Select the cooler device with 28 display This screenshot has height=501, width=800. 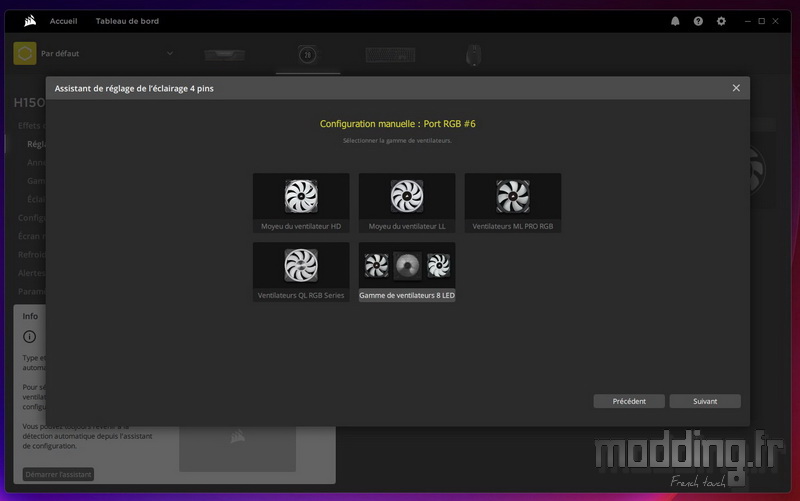[x=308, y=55]
